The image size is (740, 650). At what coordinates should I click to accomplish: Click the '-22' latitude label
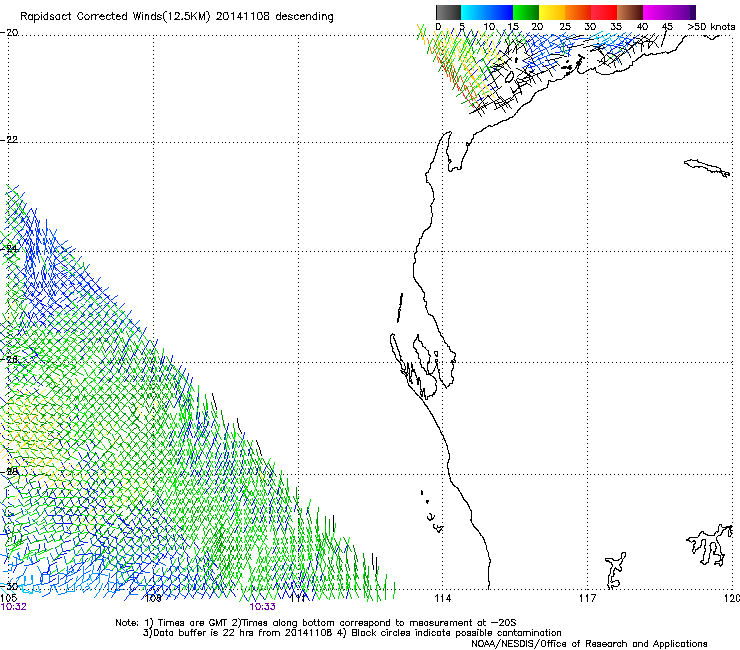pos(9,140)
